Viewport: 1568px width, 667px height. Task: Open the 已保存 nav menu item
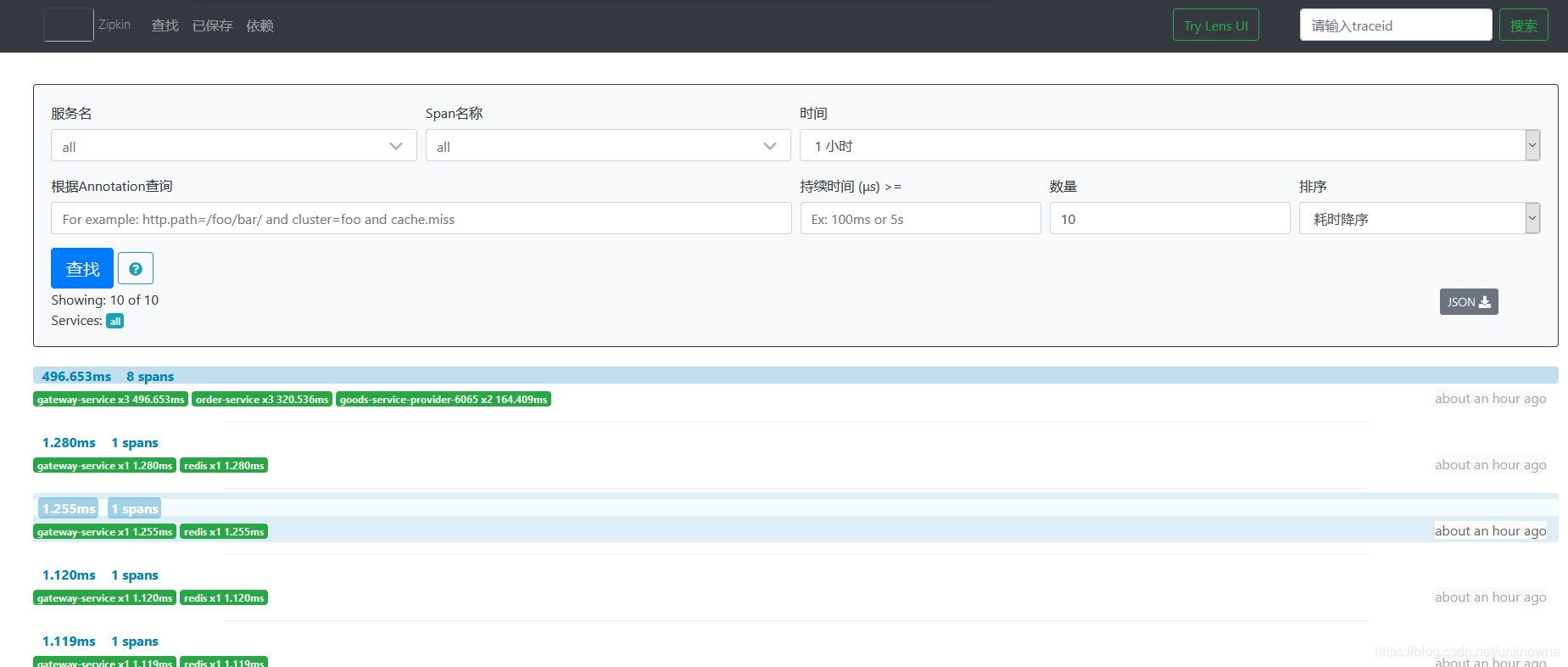(212, 25)
